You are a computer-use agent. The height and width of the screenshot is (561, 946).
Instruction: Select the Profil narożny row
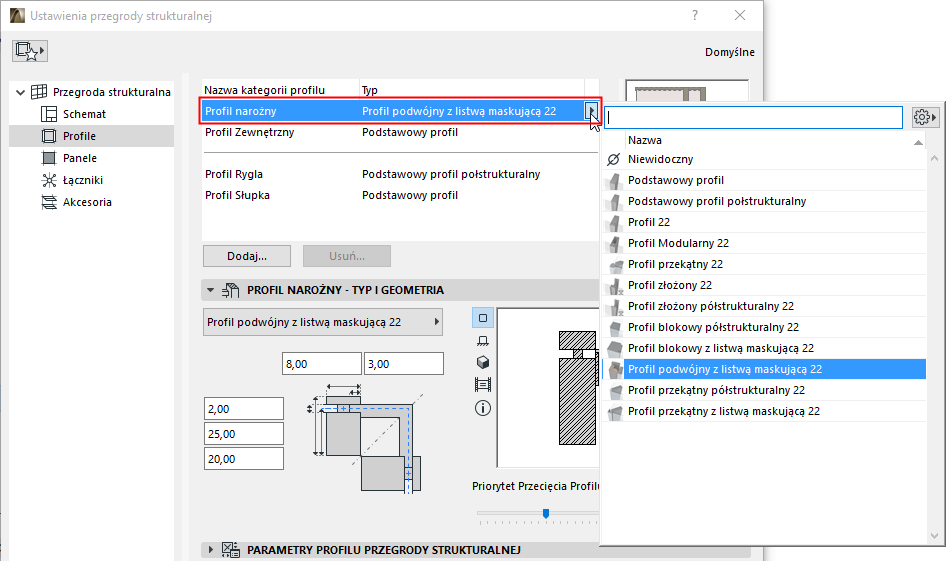pos(400,111)
